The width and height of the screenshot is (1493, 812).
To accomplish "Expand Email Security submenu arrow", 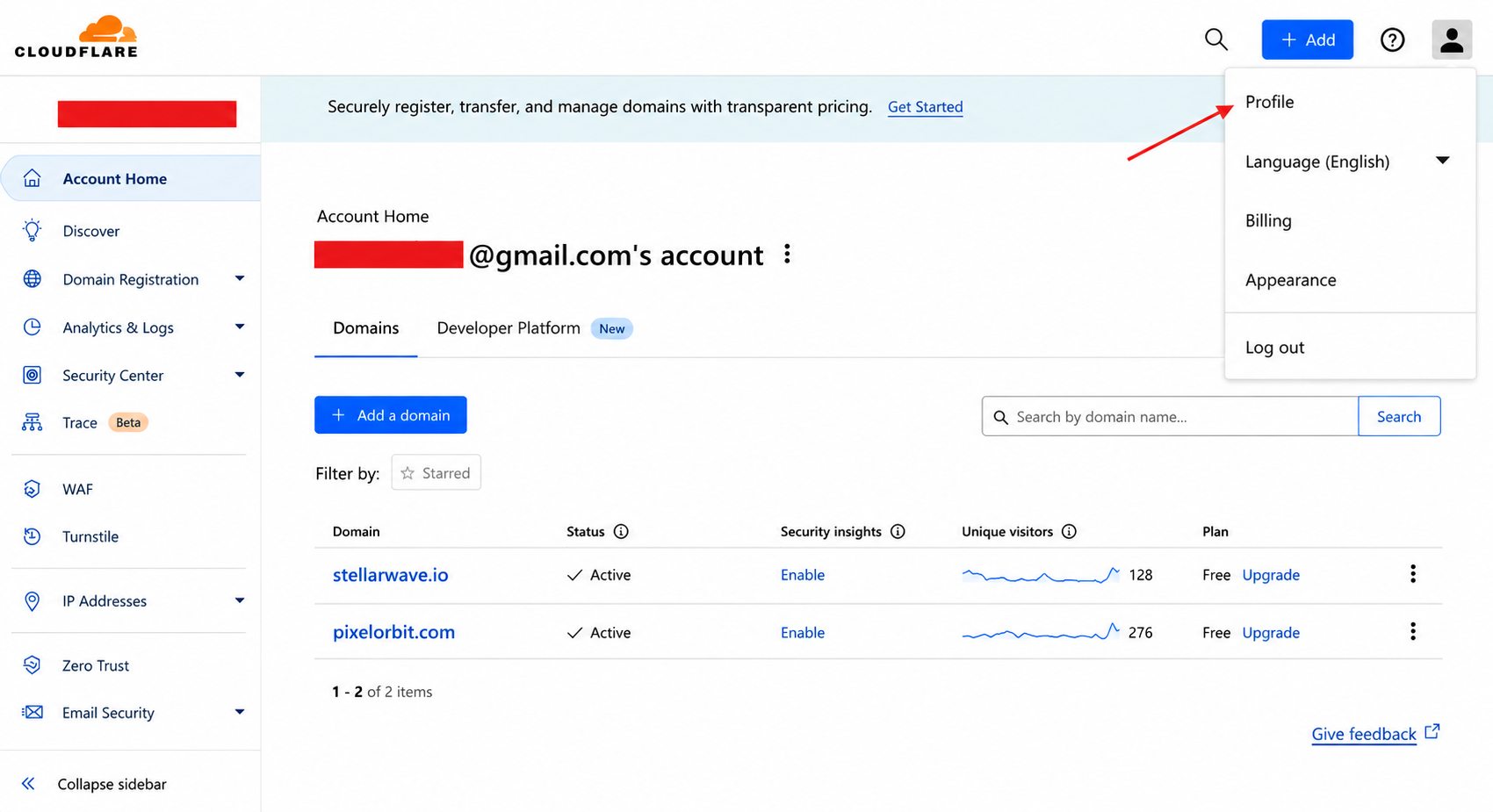I will click(239, 712).
